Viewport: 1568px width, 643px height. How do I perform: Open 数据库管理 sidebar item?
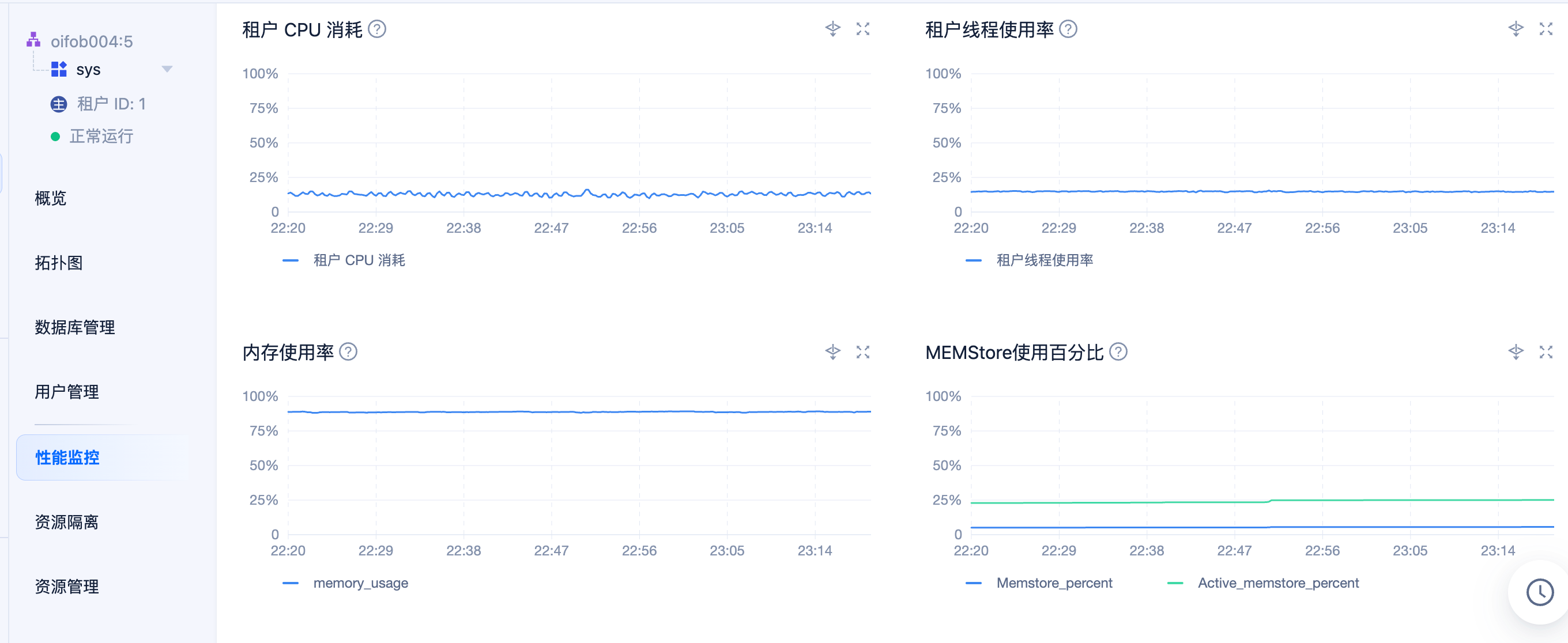point(74,327)
